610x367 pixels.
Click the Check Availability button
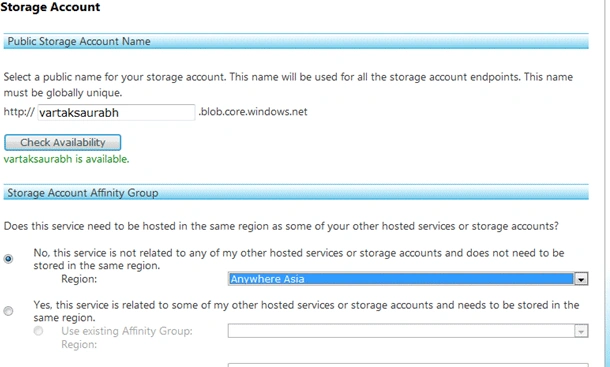tap(63, 142)
